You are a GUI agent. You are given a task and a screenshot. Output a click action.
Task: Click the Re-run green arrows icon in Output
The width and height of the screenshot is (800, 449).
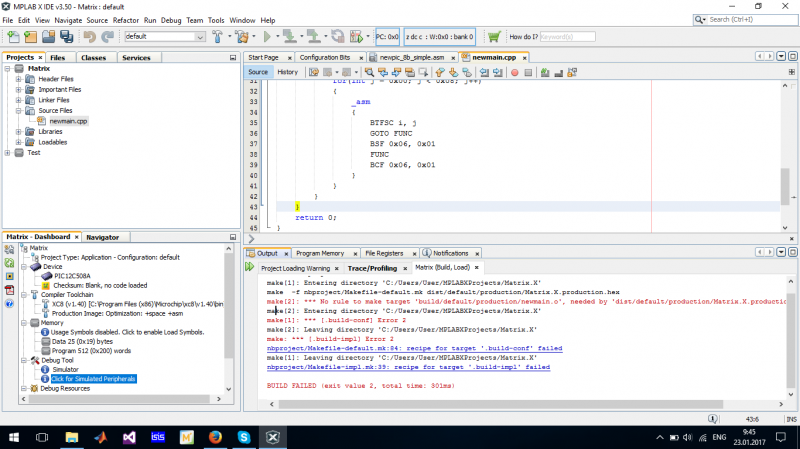[249, 267]
